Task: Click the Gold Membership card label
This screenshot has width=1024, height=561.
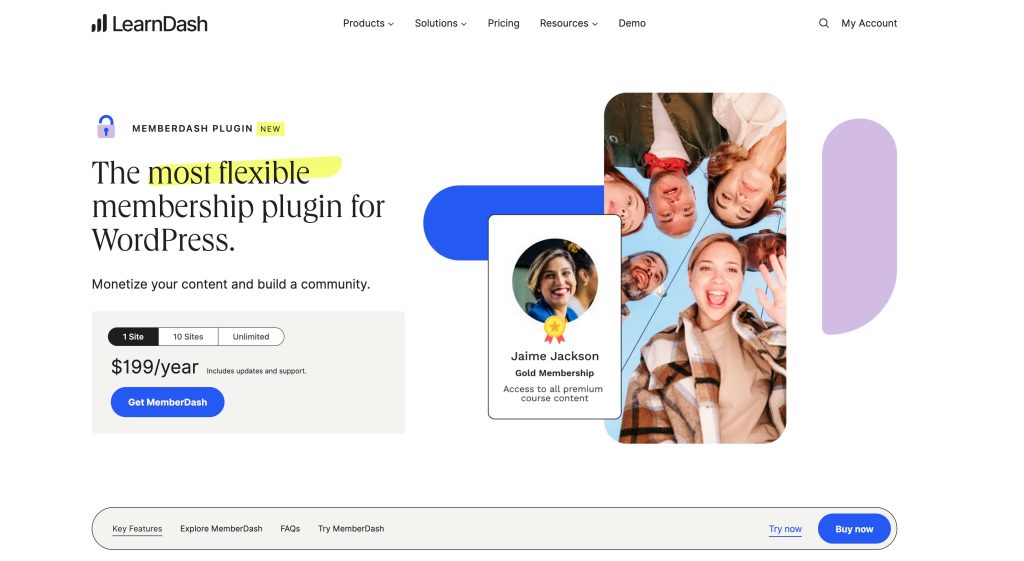Action: tap(554, 373)
